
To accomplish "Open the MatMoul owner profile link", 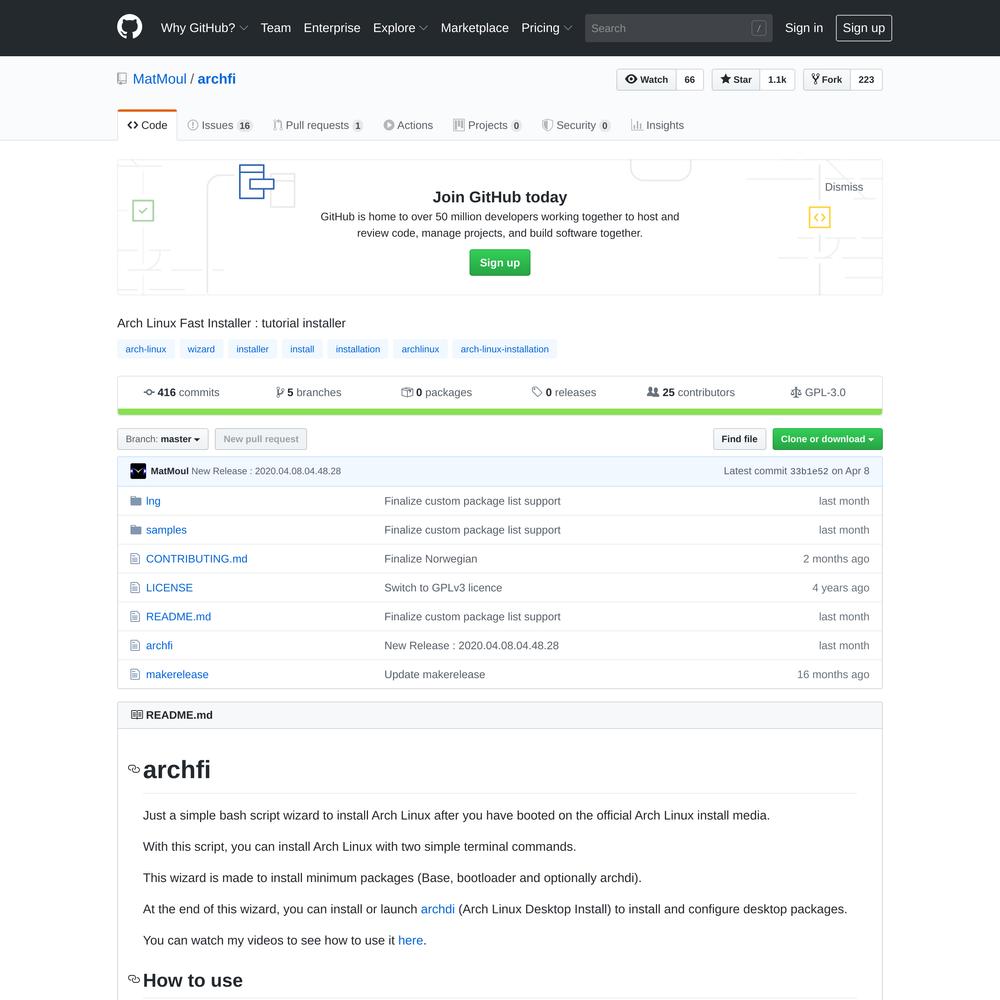I will [x=159, y=79].
